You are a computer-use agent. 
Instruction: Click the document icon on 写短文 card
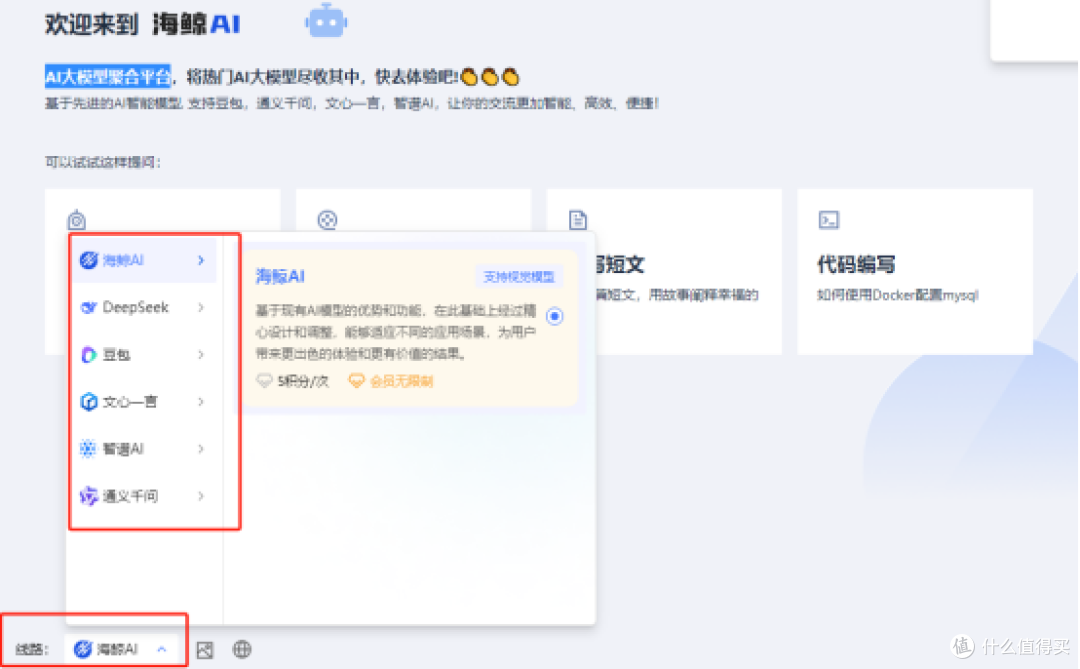(578, 220)
